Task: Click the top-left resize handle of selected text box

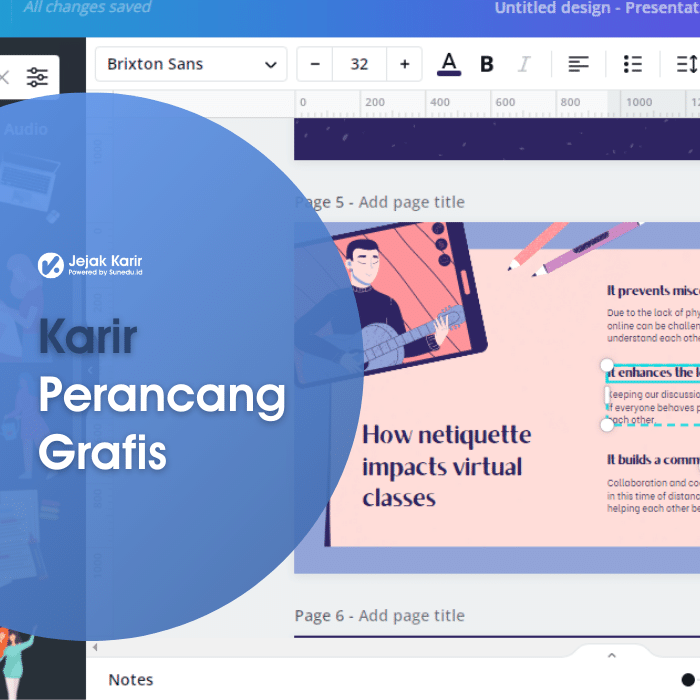Action: coord(607,365)
